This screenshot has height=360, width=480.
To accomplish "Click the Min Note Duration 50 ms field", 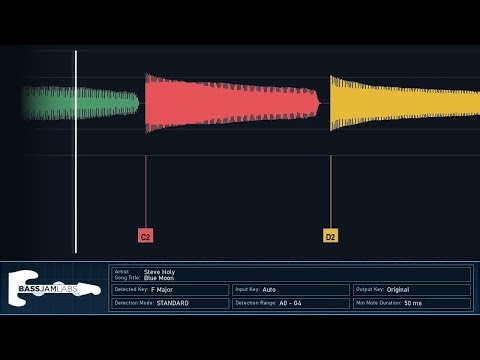I will coord(412,303).
